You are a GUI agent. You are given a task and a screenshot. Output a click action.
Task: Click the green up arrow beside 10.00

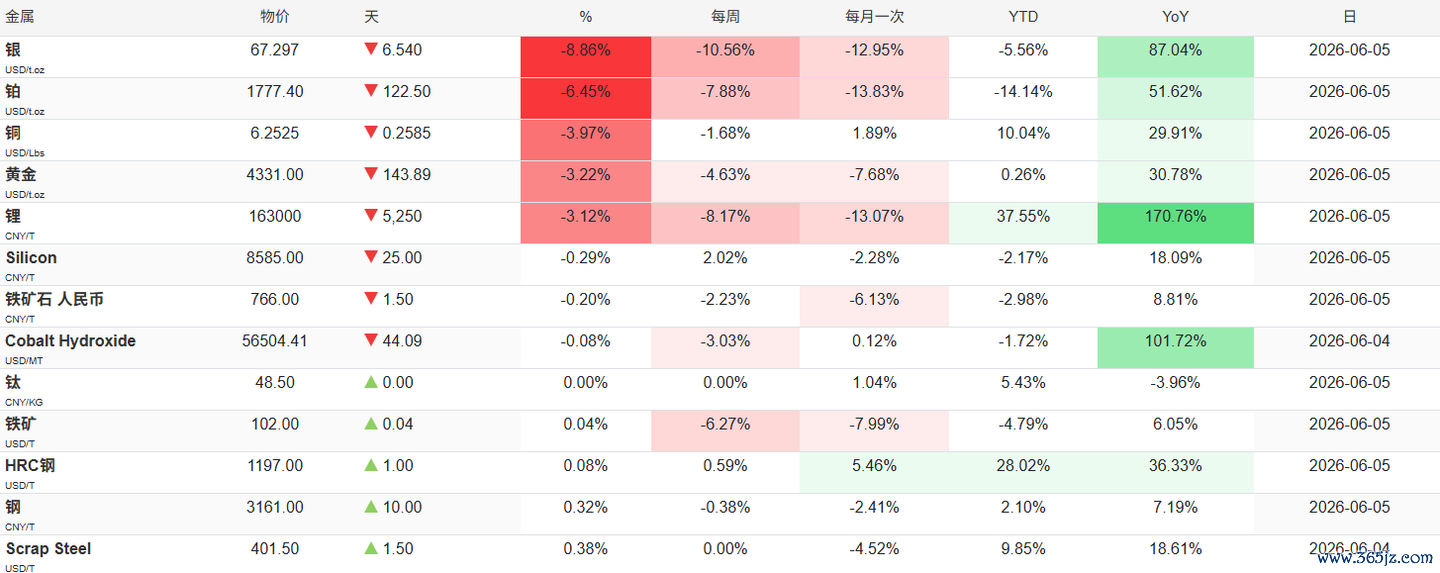(x=371, y=507)
